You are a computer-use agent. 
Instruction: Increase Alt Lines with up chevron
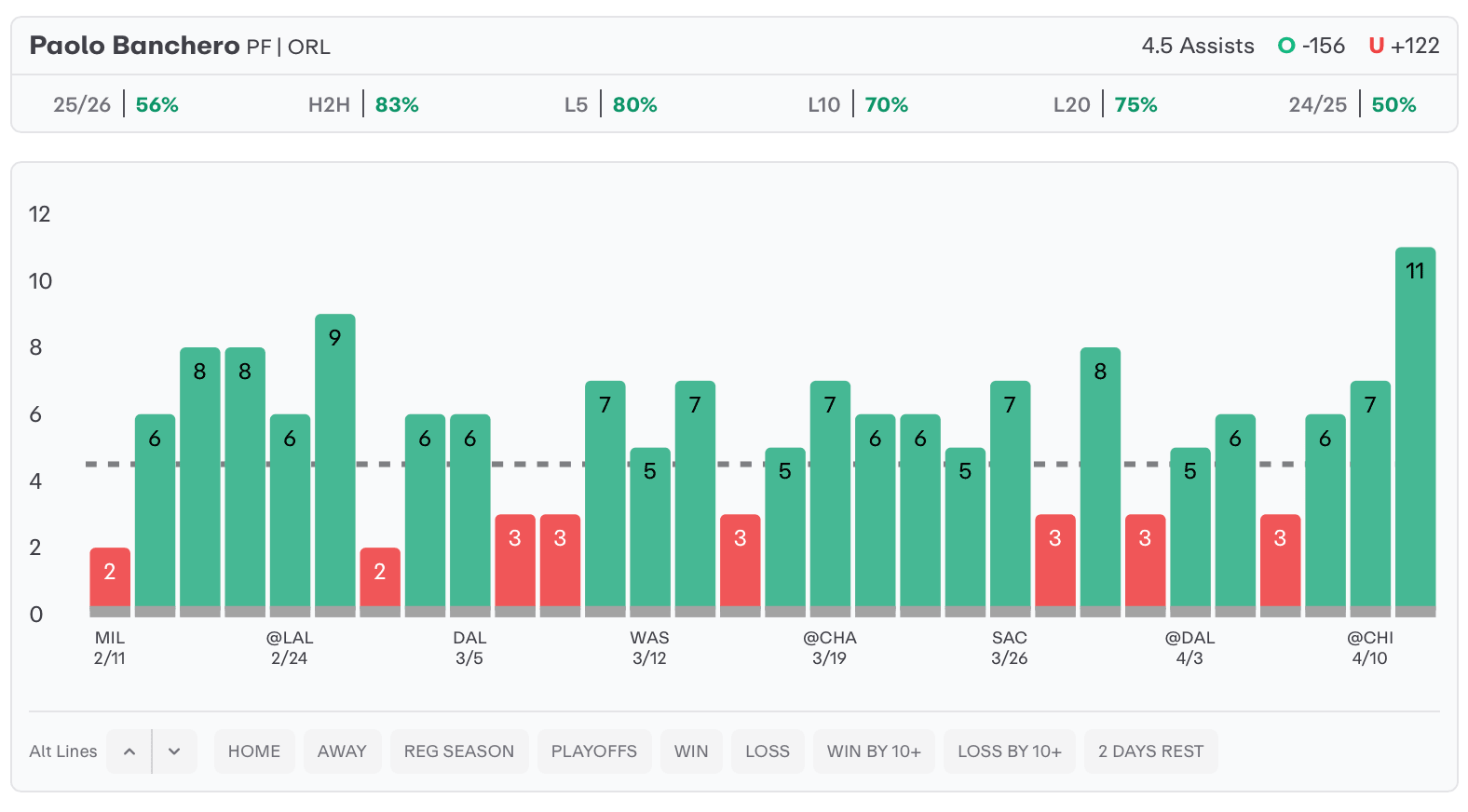129,751
